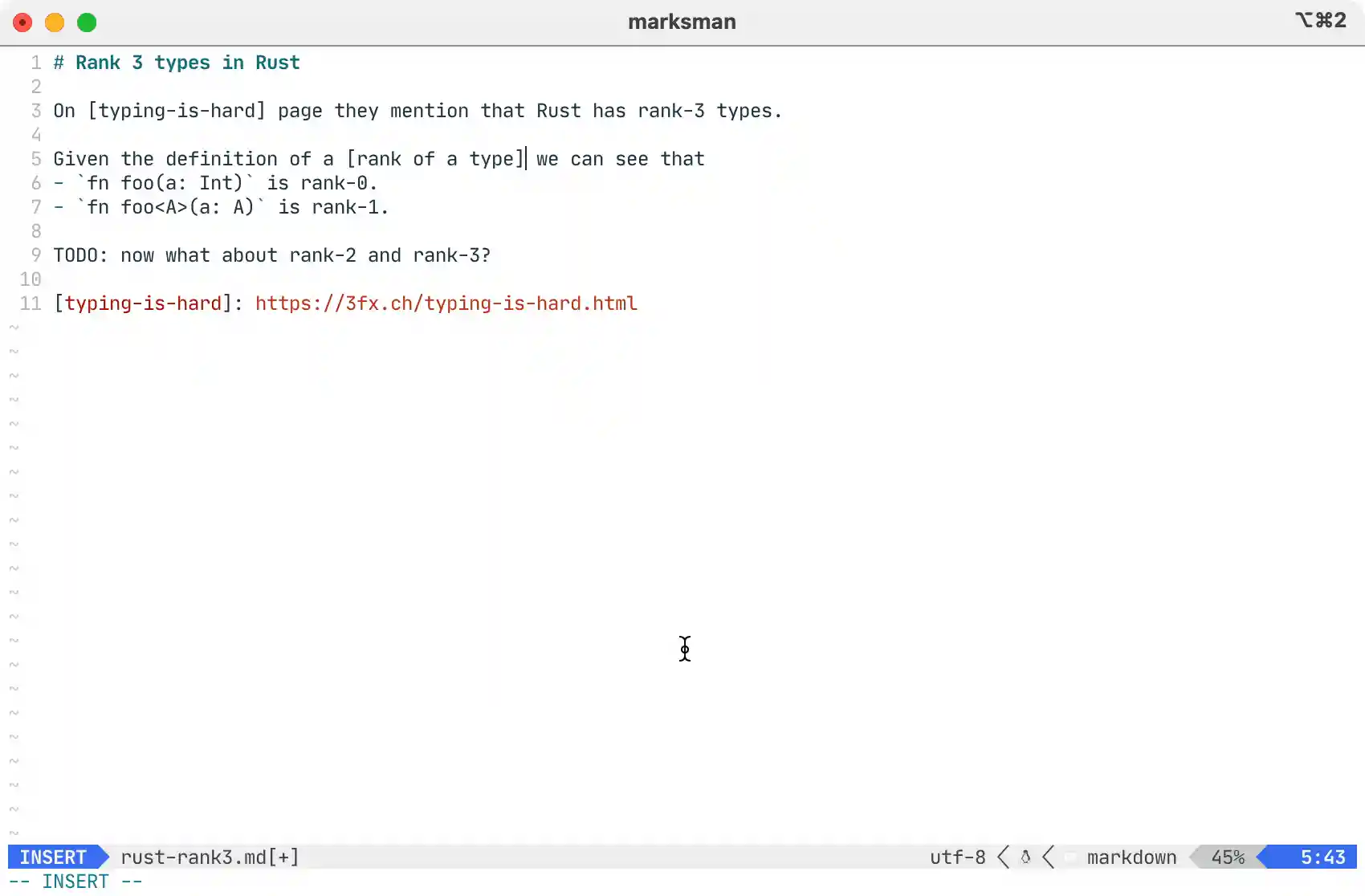Open the typing-is-hard URL on line 11
The image size is (1365, 896).
[446, 303]
